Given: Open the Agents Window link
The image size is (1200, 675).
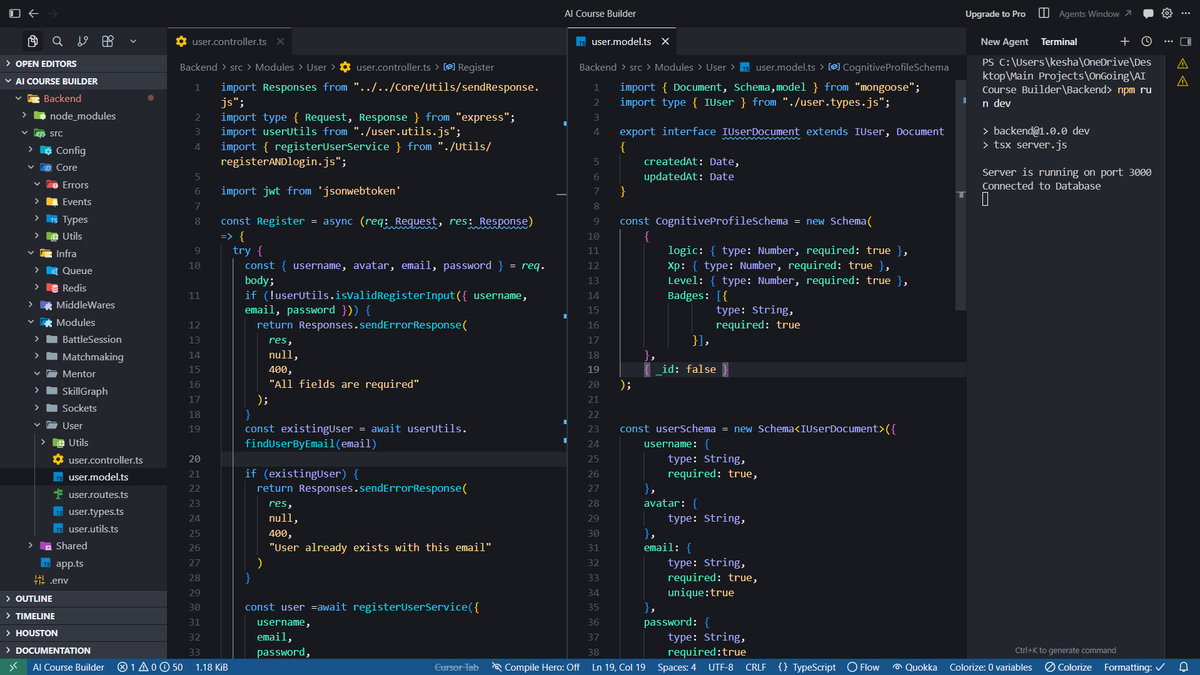Looking at the screenshot, I should (x=1095, y=14).
